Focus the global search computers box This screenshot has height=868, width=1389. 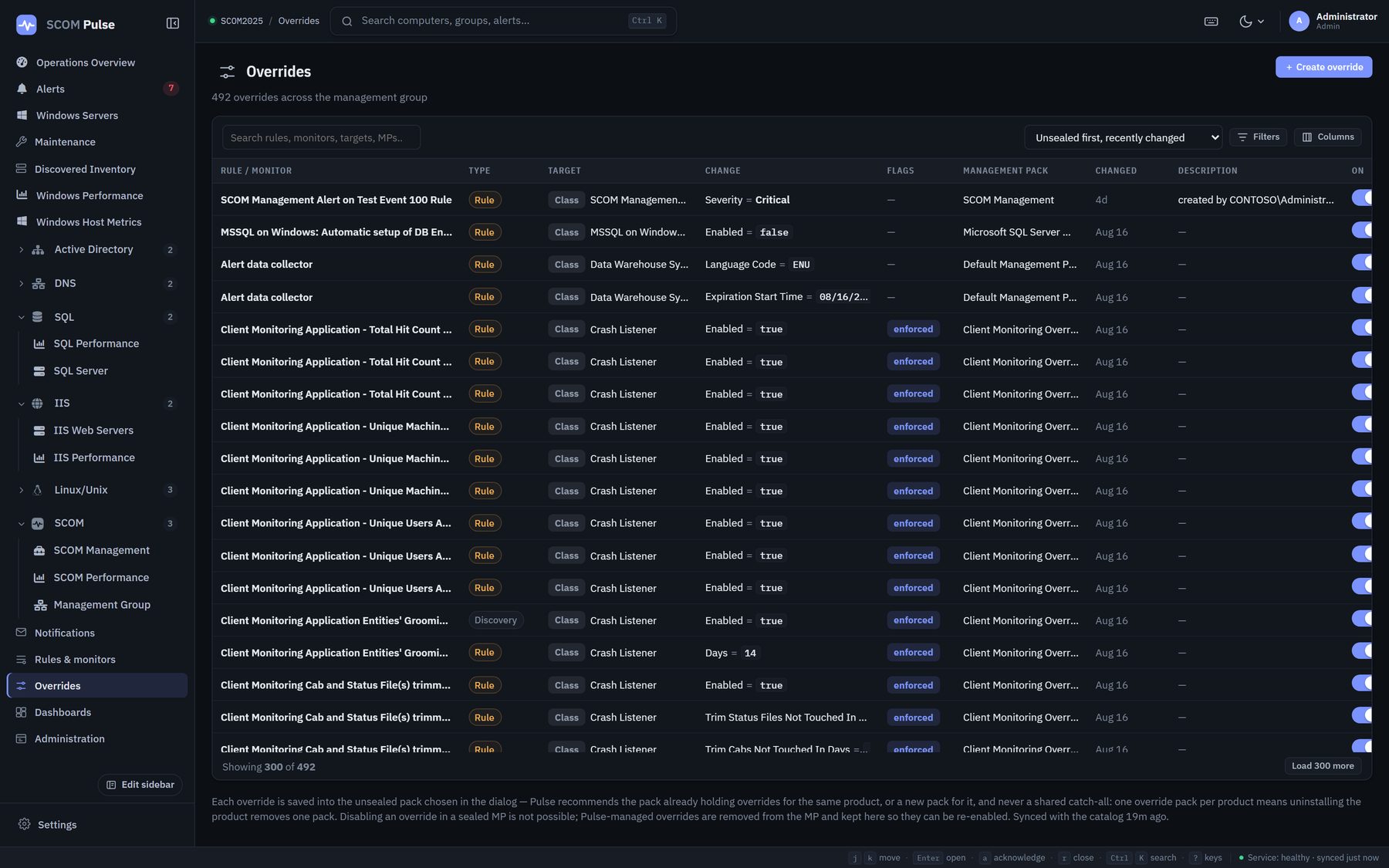tap(503, 21)
